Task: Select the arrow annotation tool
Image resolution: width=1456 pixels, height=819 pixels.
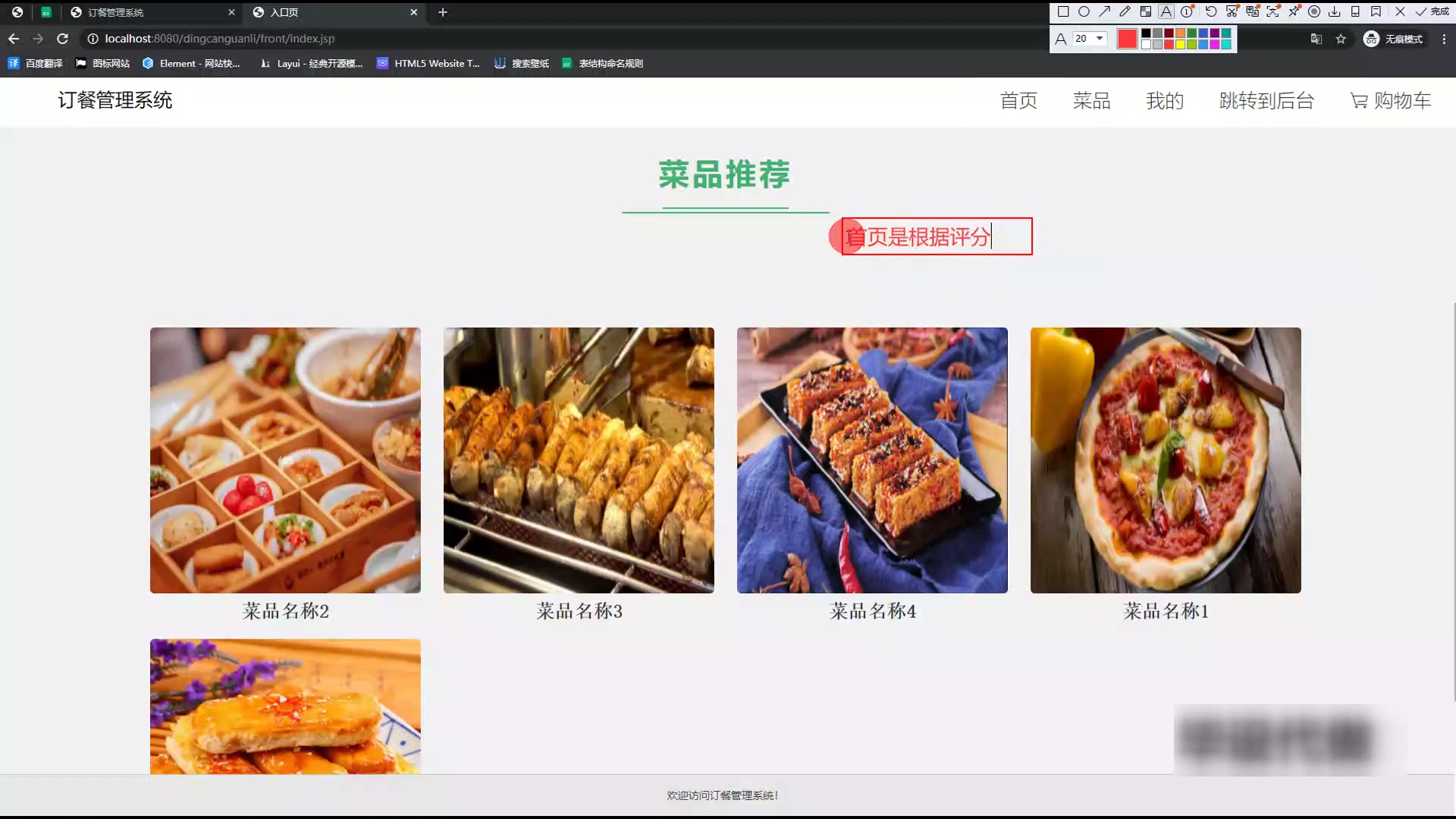Action: point(1104,11)
